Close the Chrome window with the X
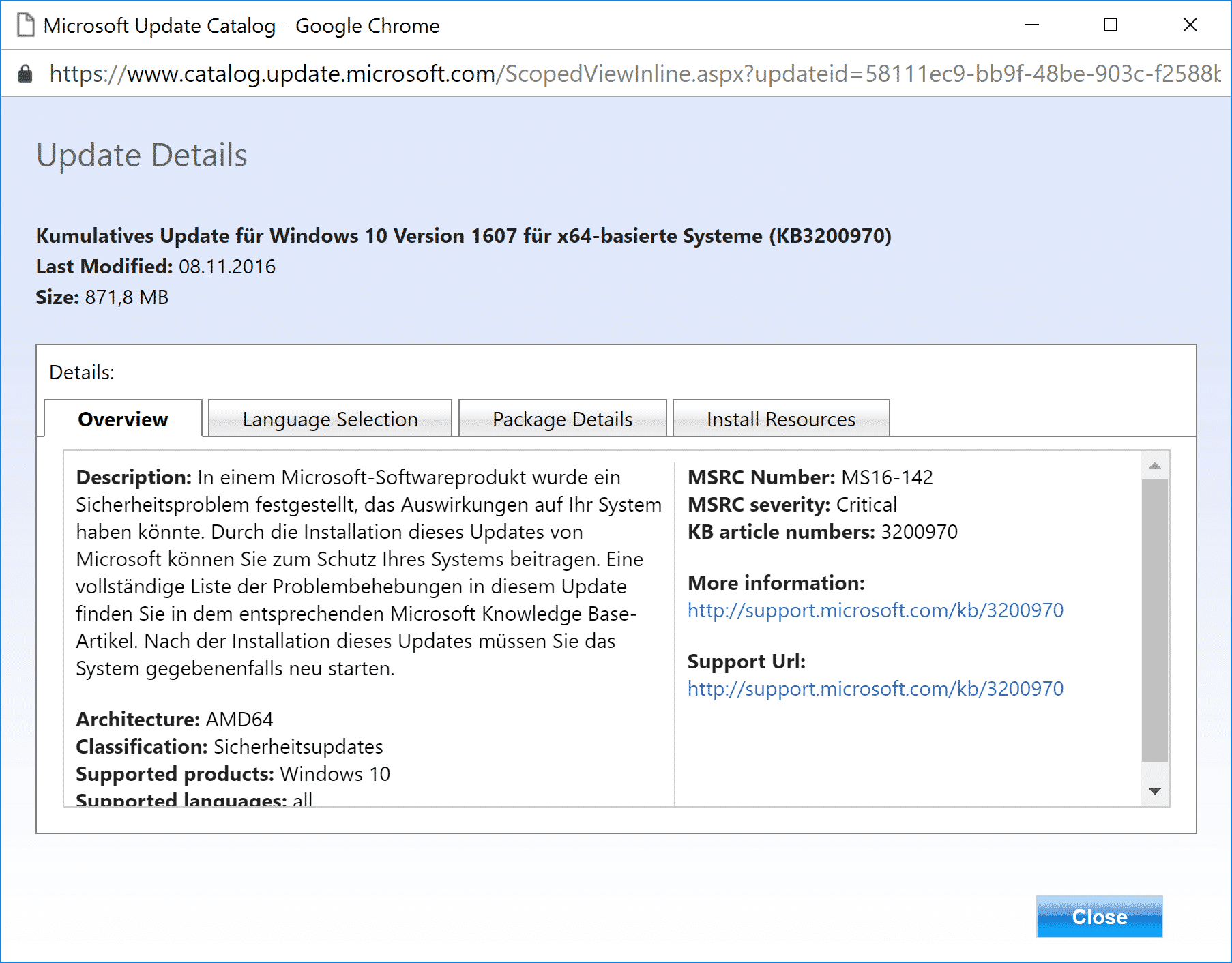 pos(1190,25)
